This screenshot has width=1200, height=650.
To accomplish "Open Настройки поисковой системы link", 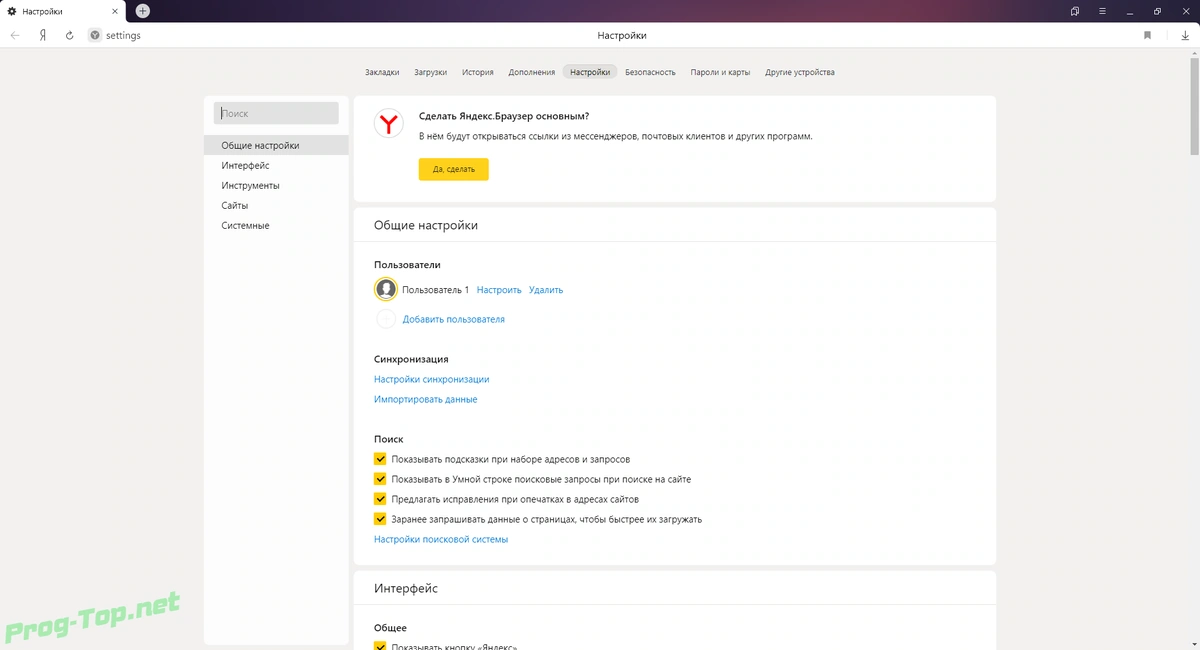I will pyautogui.click(x=441, y=540).
